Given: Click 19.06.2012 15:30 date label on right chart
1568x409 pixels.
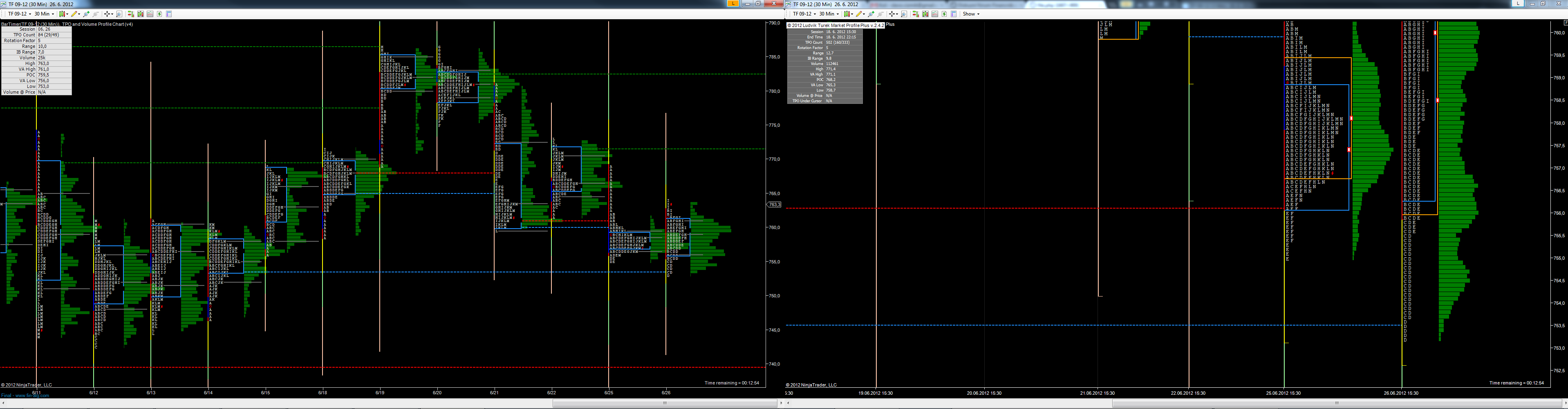Looking at the screenshot, I should click(x=876, y=393).
